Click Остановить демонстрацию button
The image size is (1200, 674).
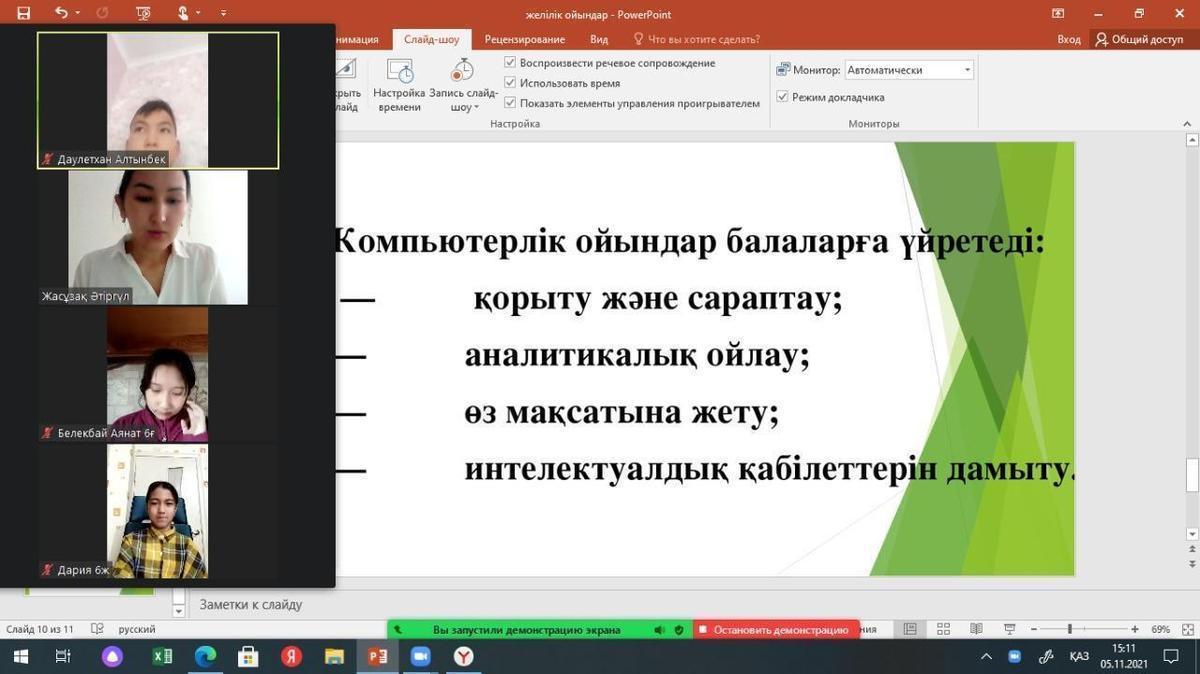point(776,630)
